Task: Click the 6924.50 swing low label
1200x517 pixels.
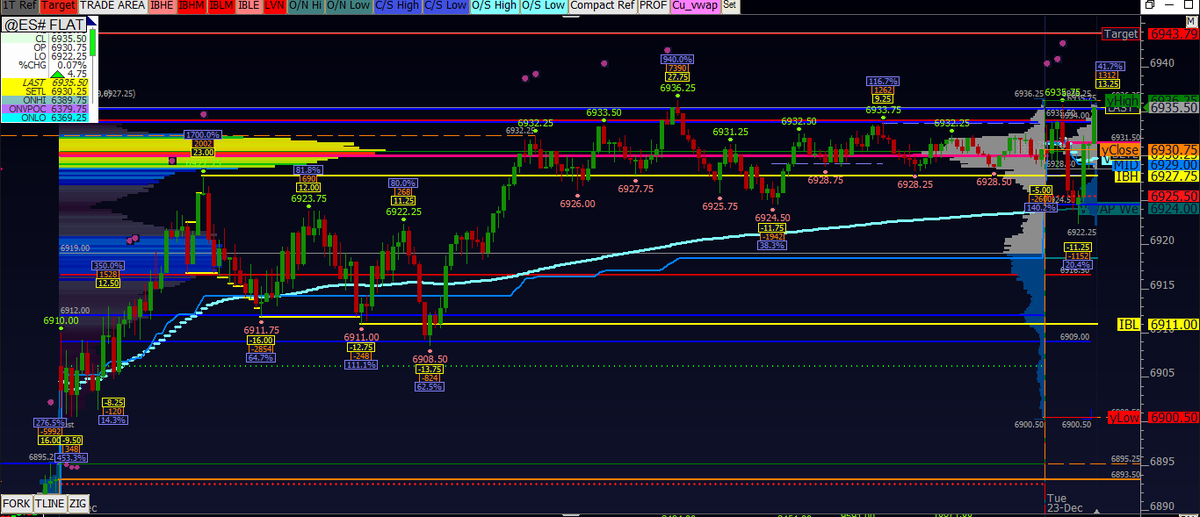Action: pos(772,218)
